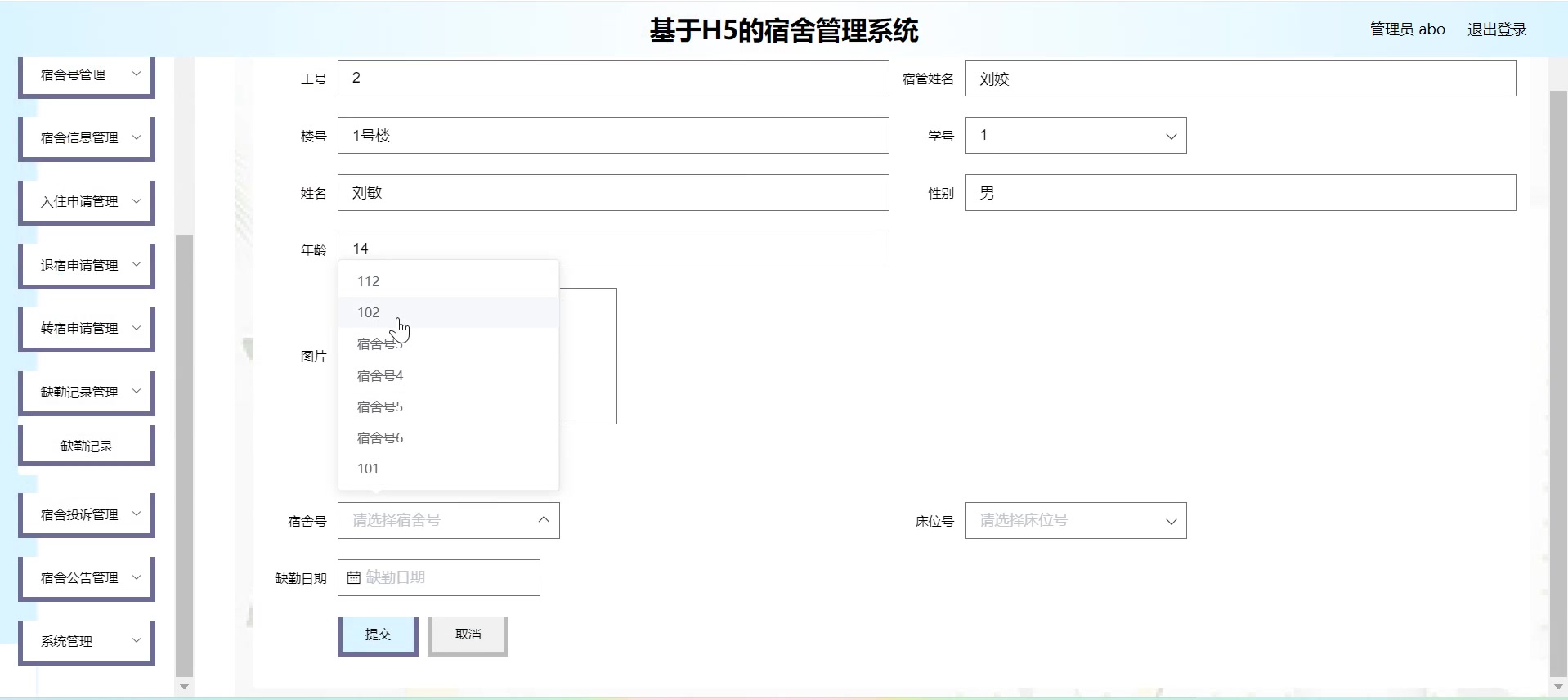1568x700 pixels.
Task: Click the chevron beside 入住申请管理
Action: click(137, 201)
